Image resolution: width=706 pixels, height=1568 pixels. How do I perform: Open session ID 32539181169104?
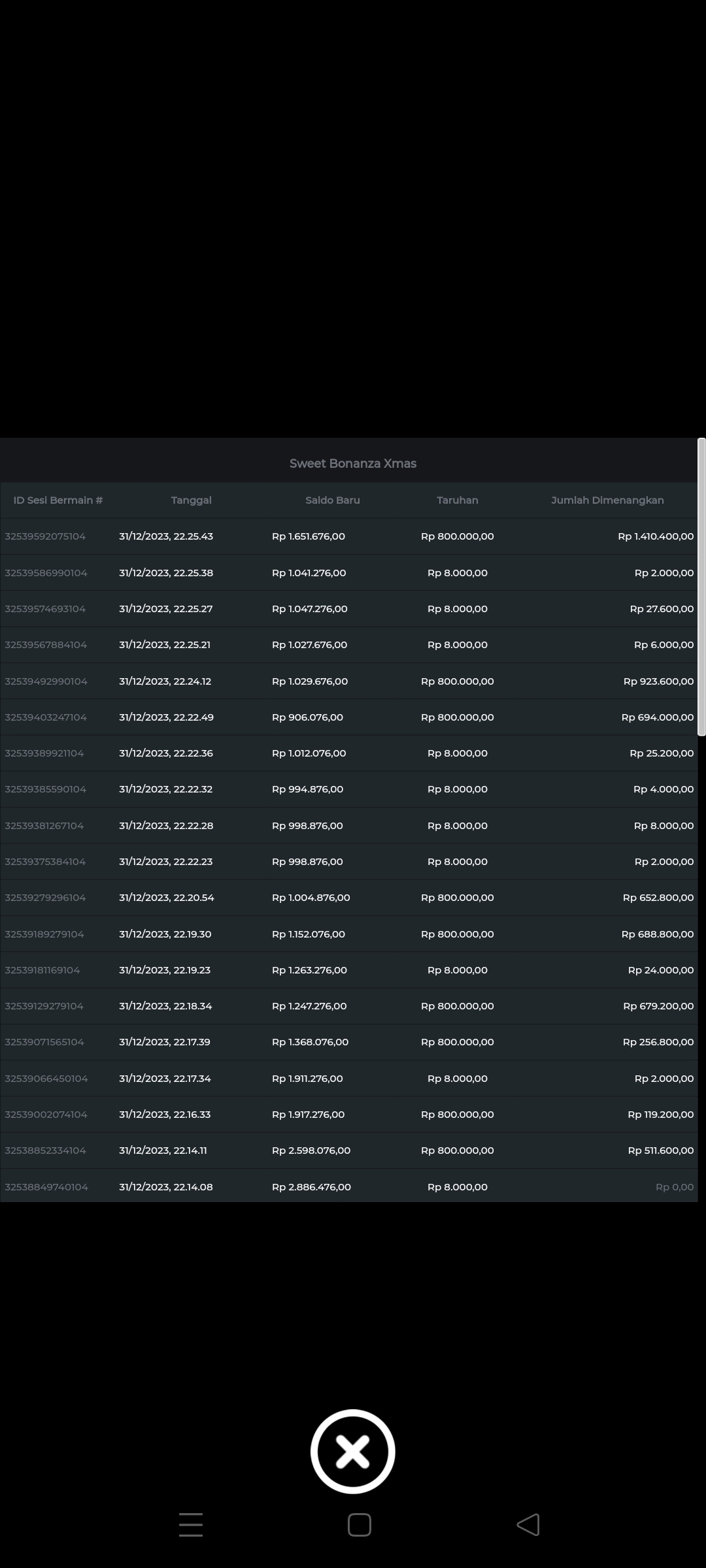42,970
